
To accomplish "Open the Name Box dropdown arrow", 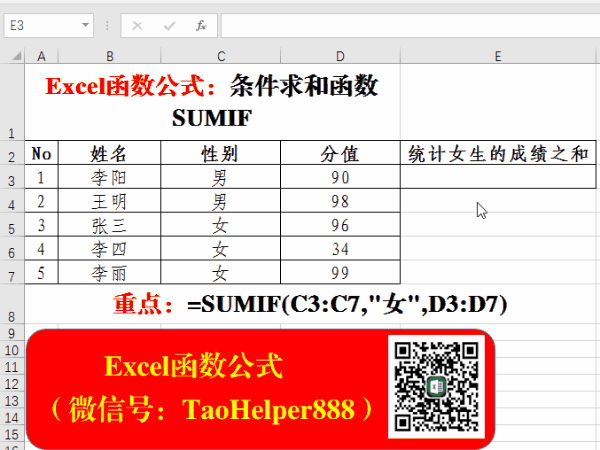I will 85,25.
